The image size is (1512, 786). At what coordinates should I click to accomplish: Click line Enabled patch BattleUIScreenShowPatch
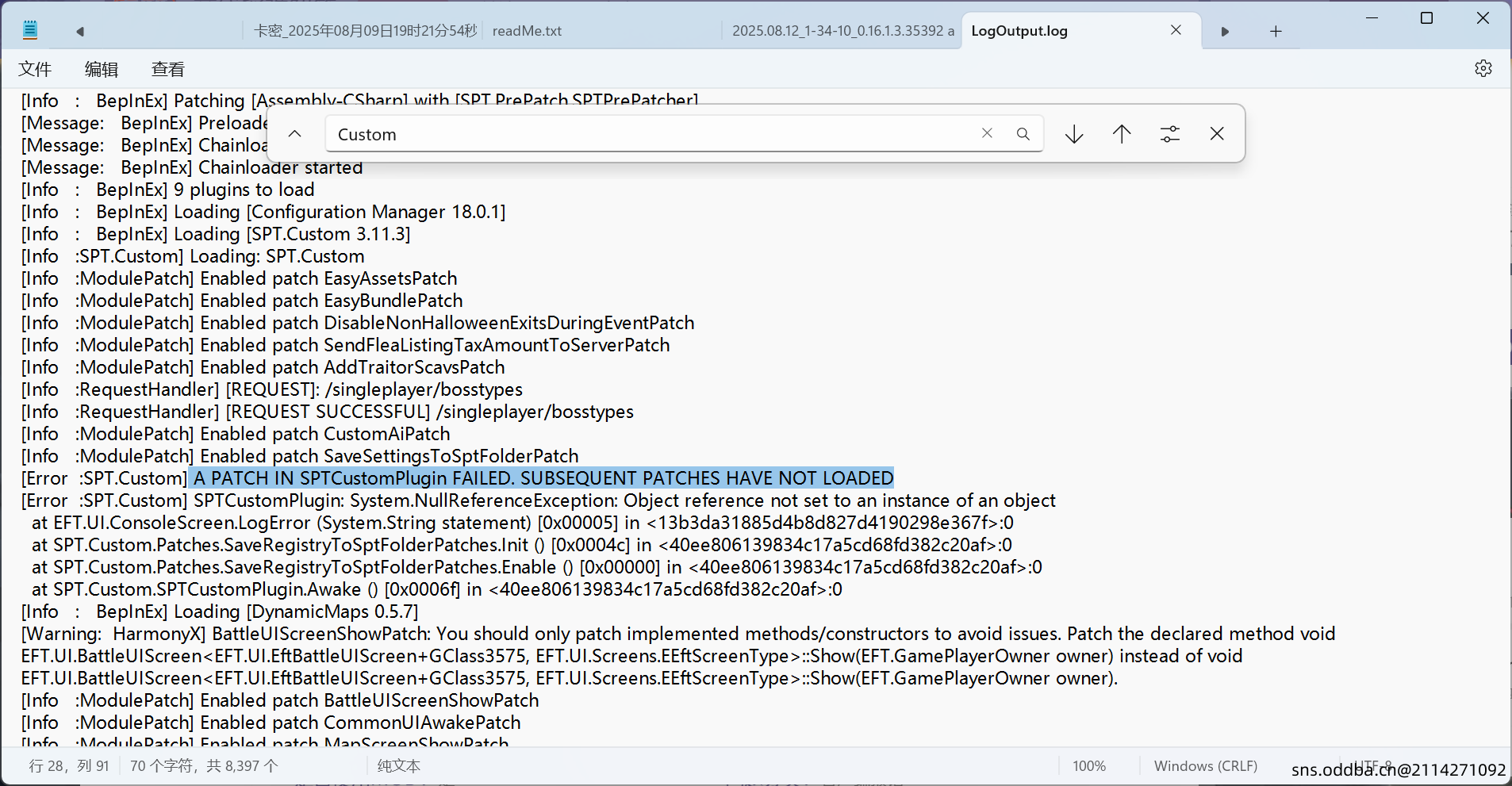tap(280, 700)
